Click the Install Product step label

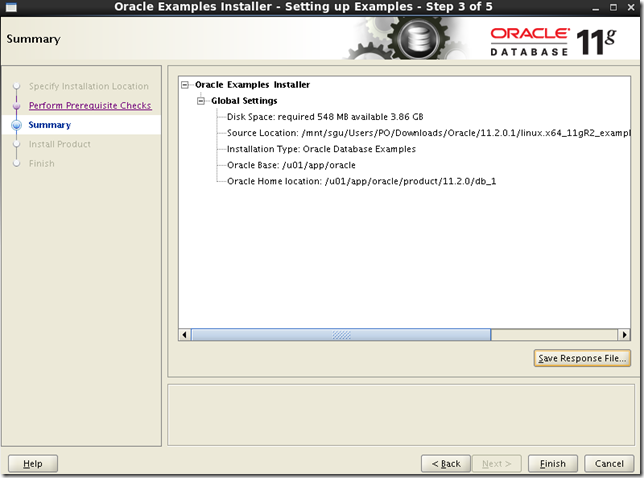pos(60,144)
